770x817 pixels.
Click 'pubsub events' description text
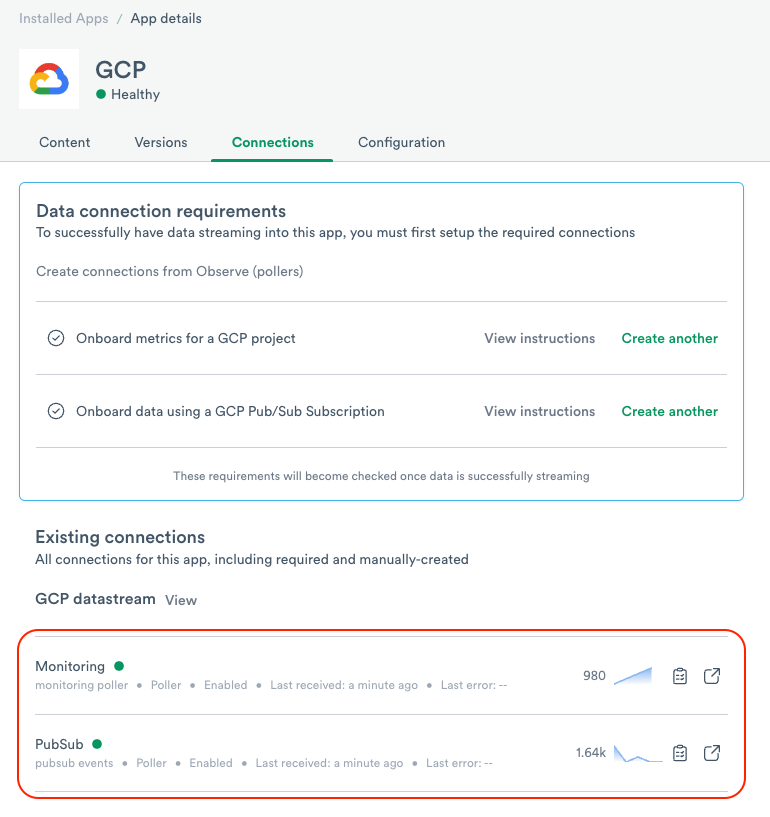[74, 763]
